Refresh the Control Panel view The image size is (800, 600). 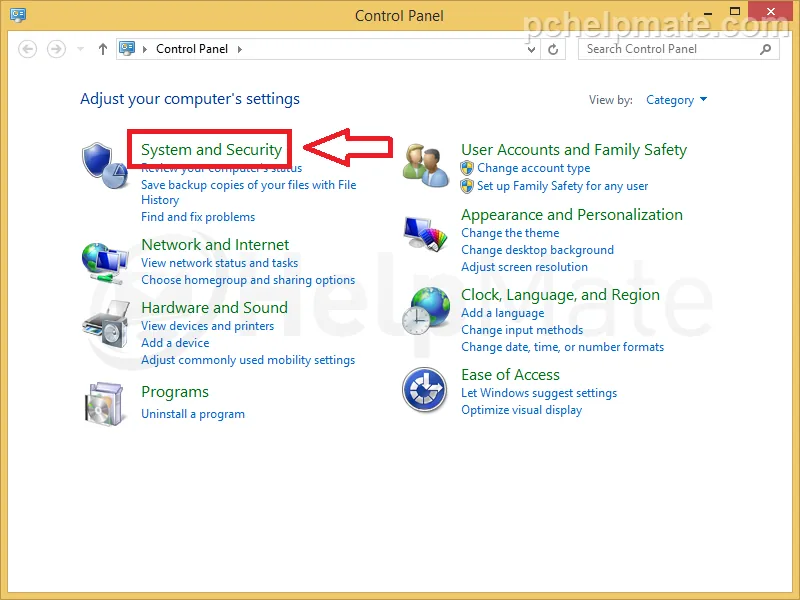[x=553, y=49]
